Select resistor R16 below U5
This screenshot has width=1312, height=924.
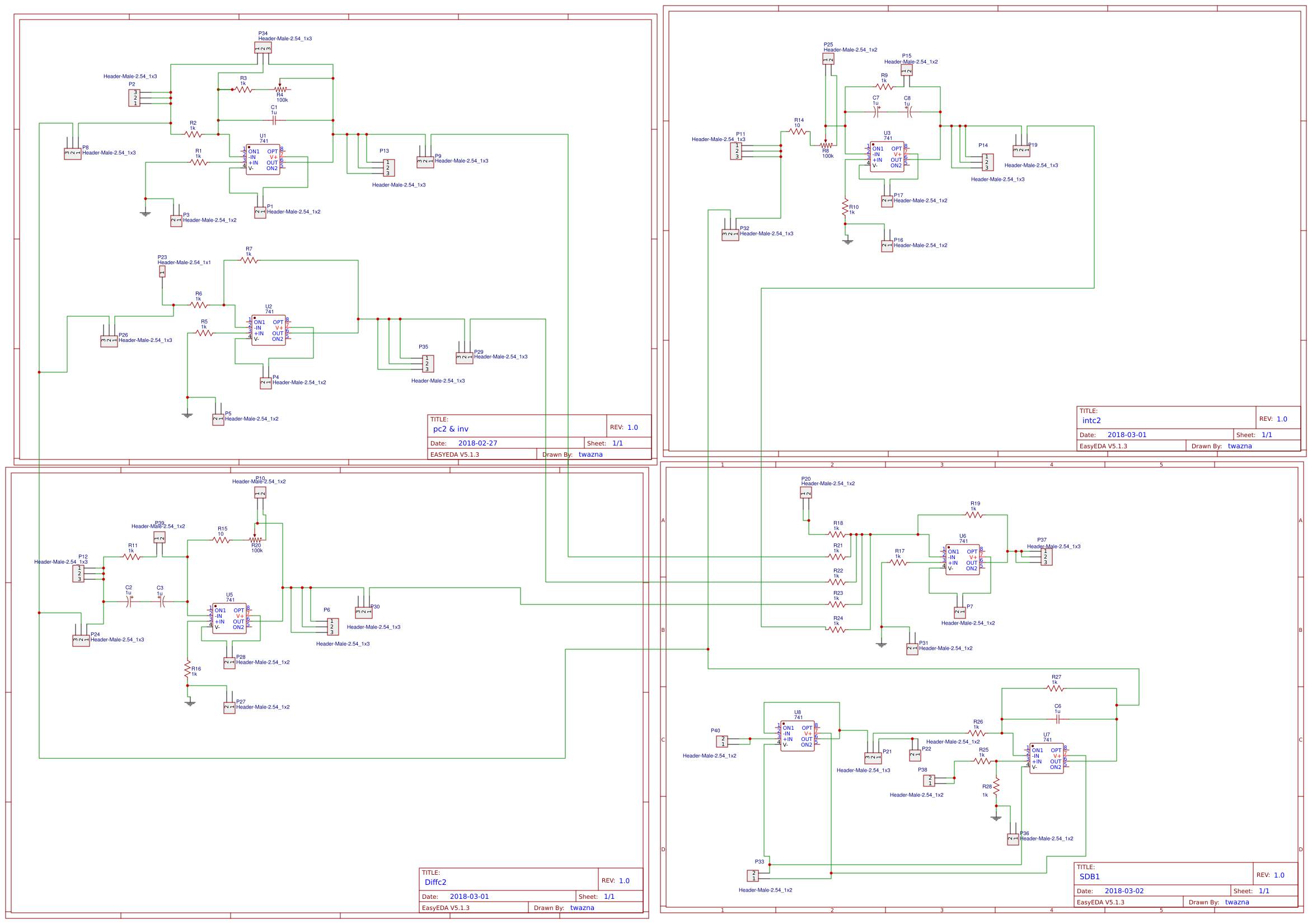(188, 669)
